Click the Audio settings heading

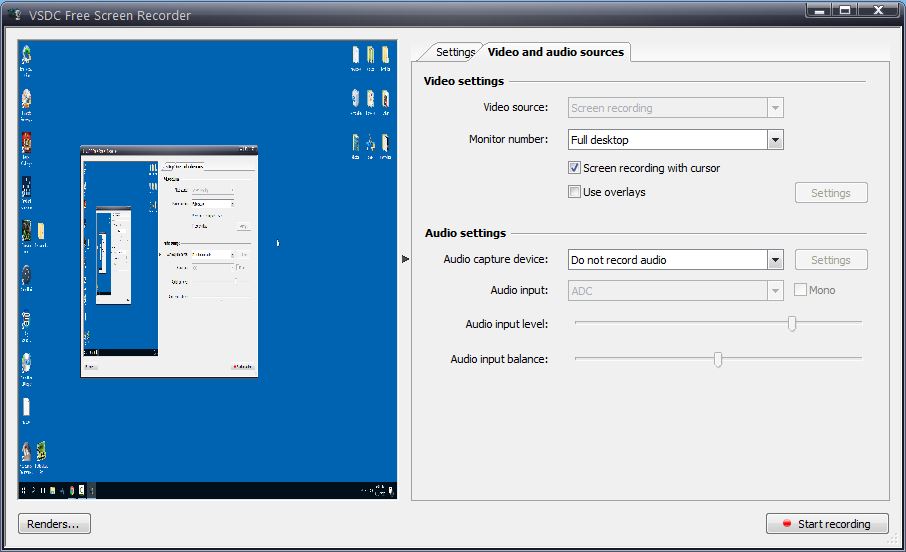pyautogui.click(x=465, y=233)
